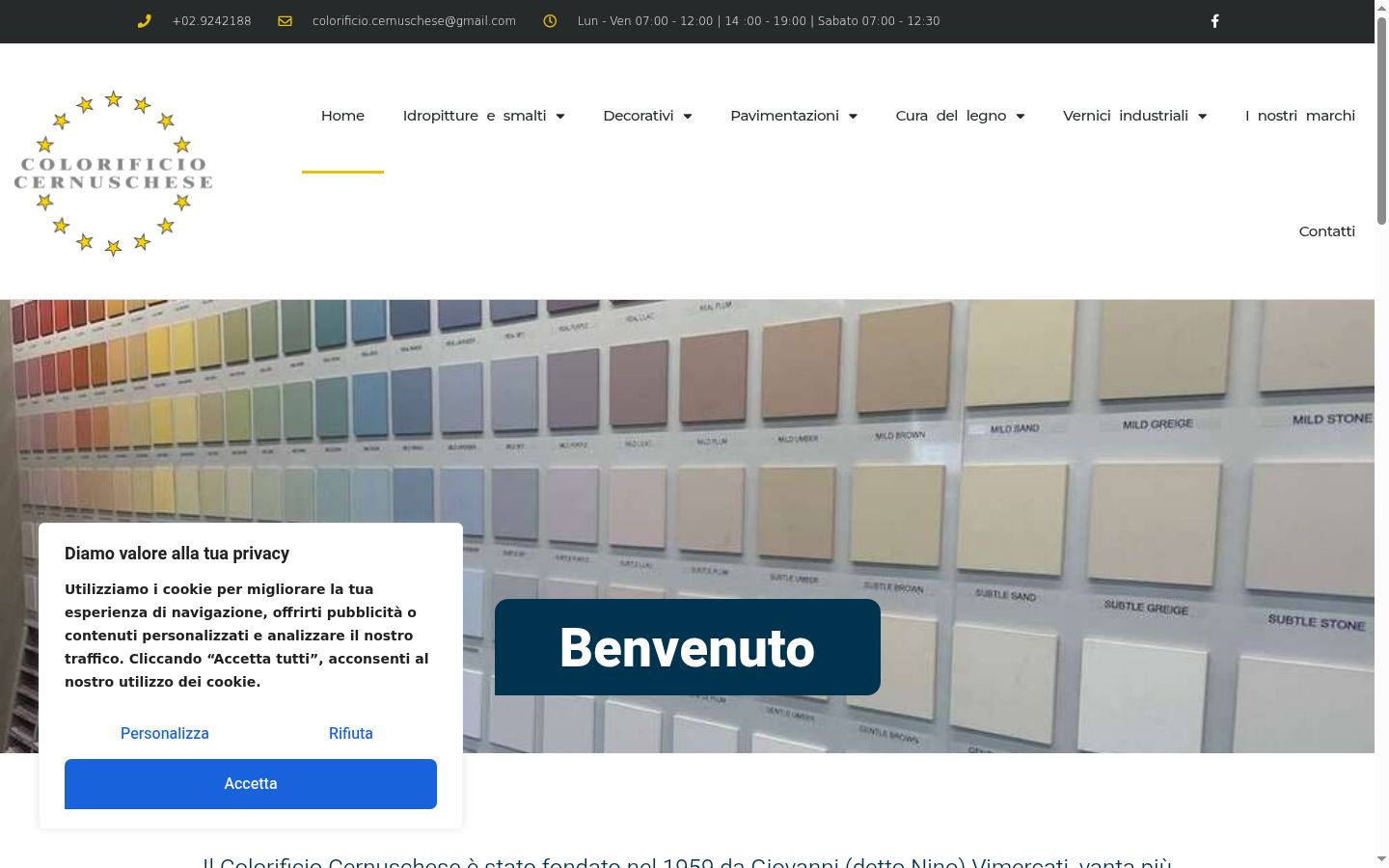Click the scrollbar down arrow
The width and height of the screenshot is (1389, 868).
coord(1381,859)
